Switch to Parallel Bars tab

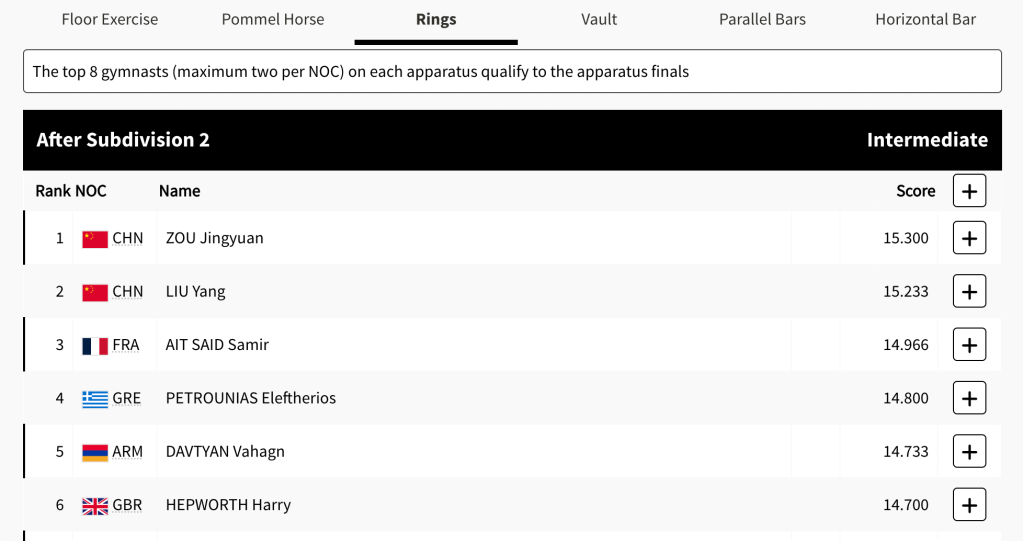point(762,19)
